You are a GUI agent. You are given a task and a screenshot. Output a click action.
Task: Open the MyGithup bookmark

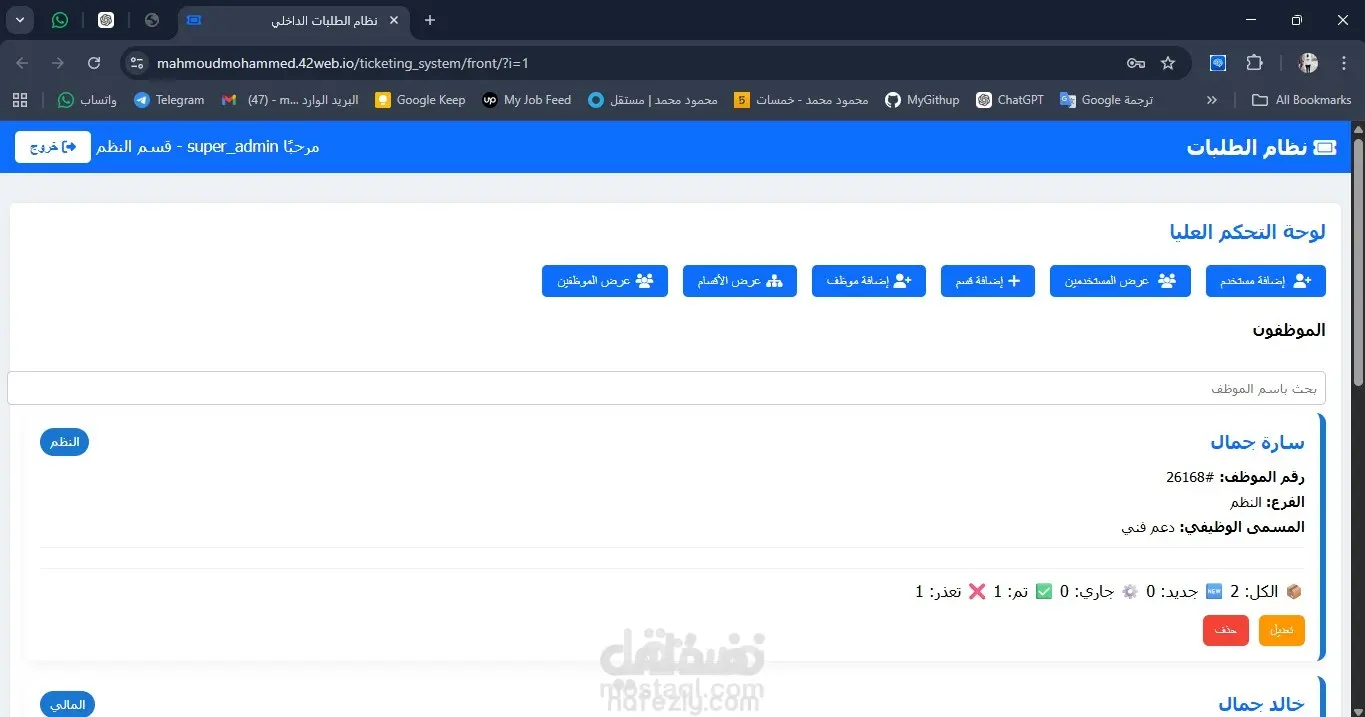[x=922, y=100]
